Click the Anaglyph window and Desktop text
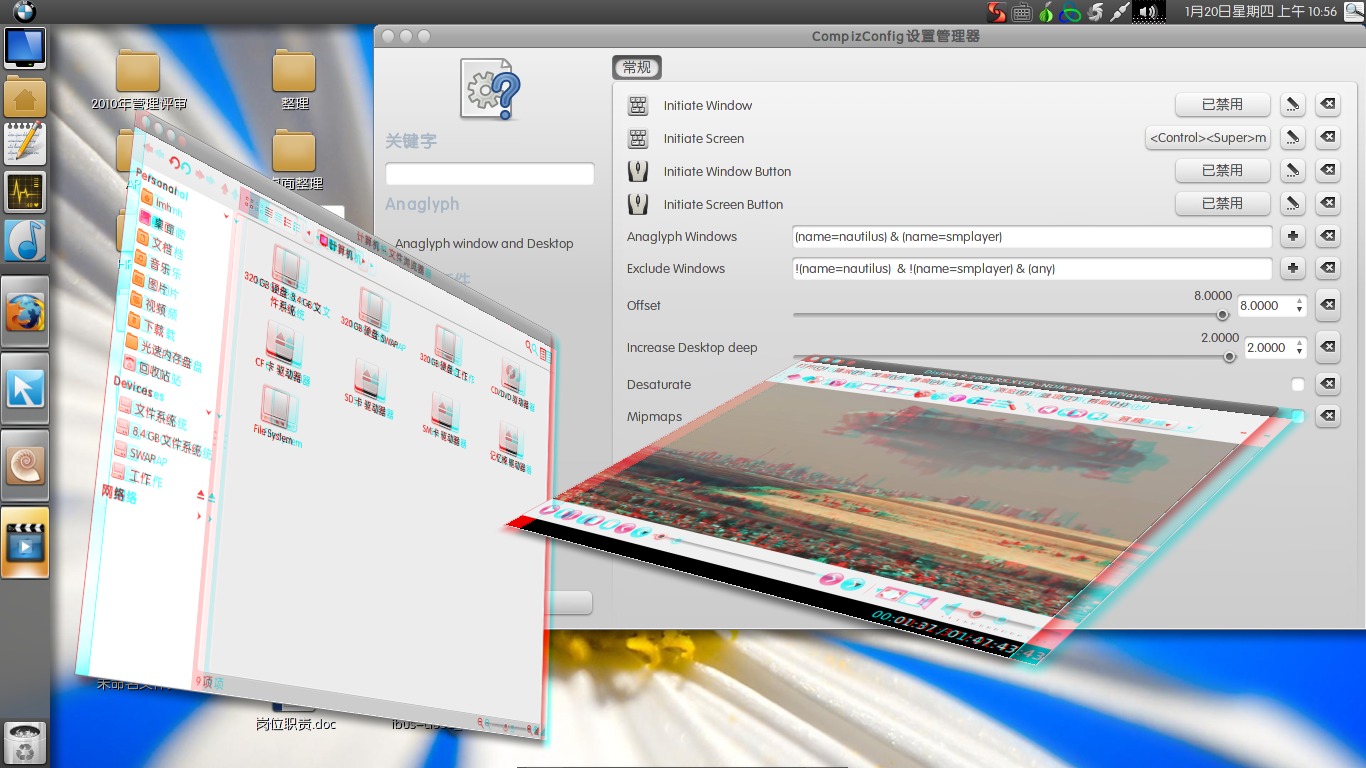The width and height of the screenshot is (1366, 768). [x=484, y=243]
